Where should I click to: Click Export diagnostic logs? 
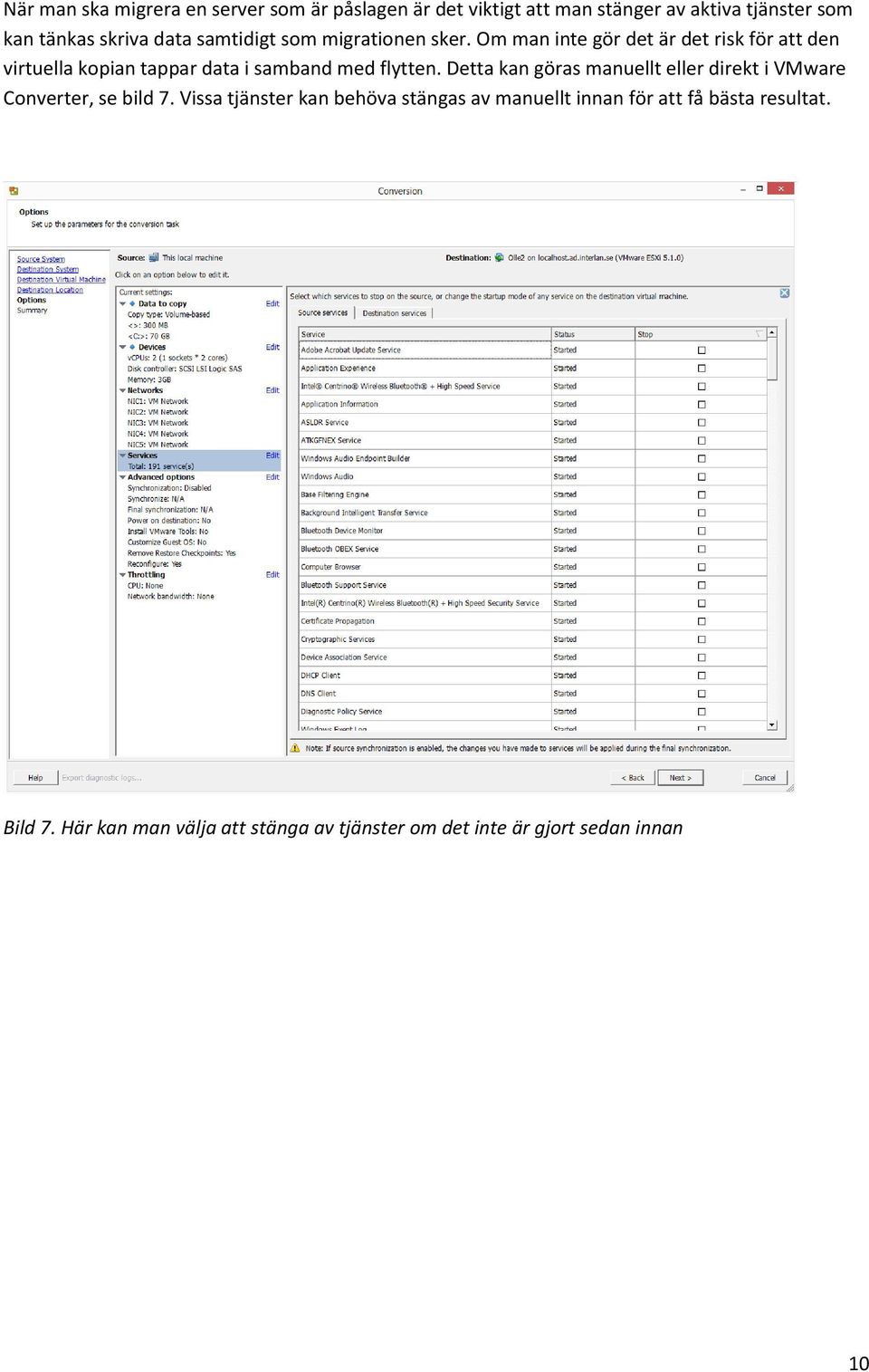tap(101, 778)
